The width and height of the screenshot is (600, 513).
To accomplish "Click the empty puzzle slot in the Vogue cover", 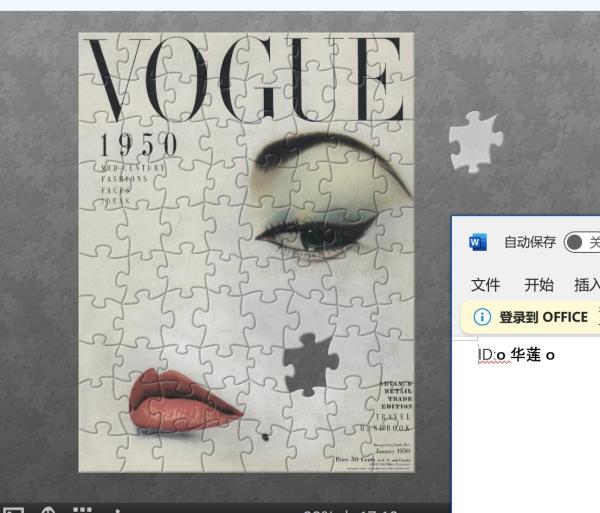I will coord(311,365).
